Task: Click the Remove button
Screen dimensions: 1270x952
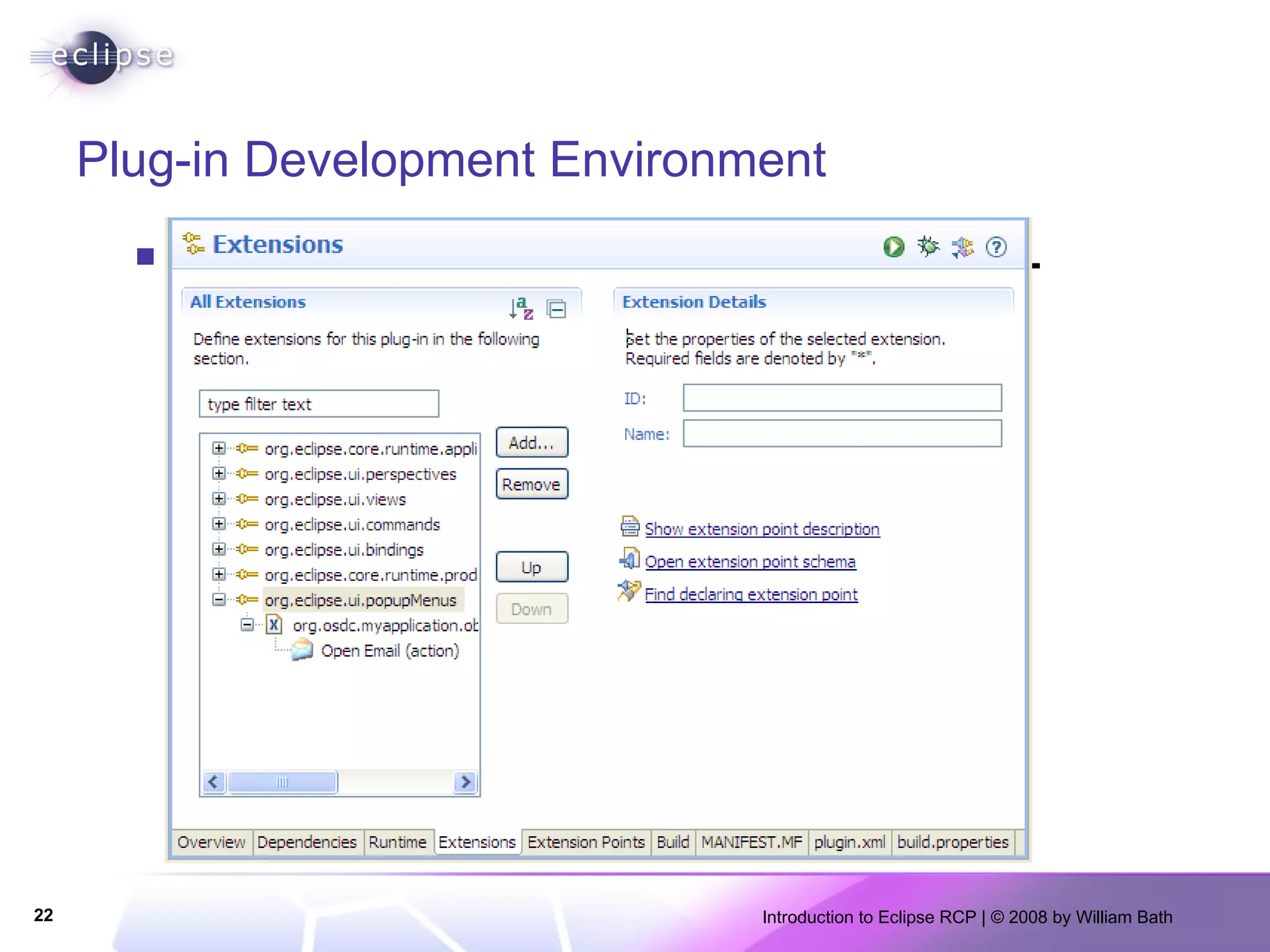Action: point(531,484)
